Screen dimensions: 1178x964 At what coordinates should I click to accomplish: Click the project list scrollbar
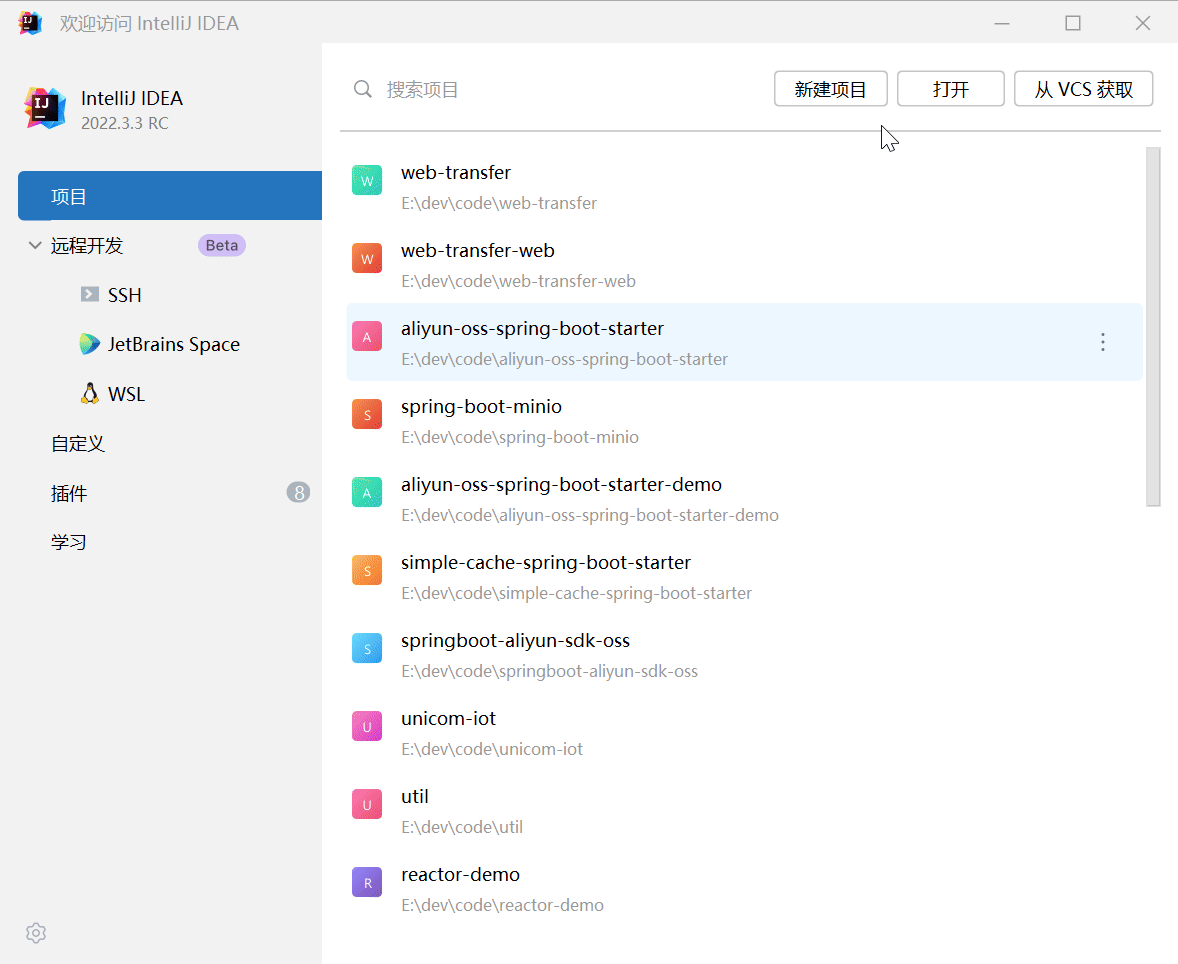[1153, 327]
